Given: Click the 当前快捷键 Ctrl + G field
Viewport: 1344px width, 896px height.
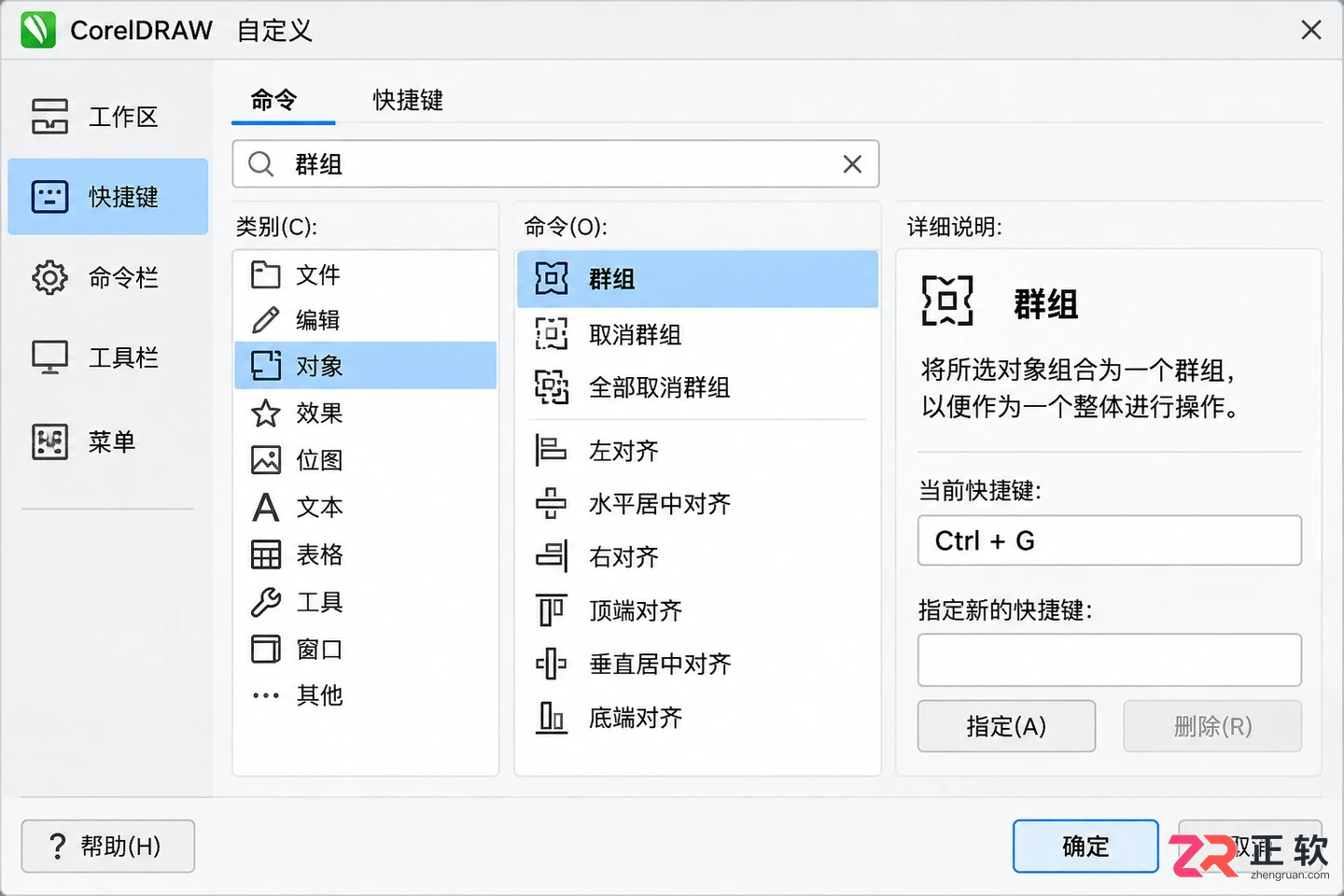Looking at the screenshot, I should [x=1110, y=540].
